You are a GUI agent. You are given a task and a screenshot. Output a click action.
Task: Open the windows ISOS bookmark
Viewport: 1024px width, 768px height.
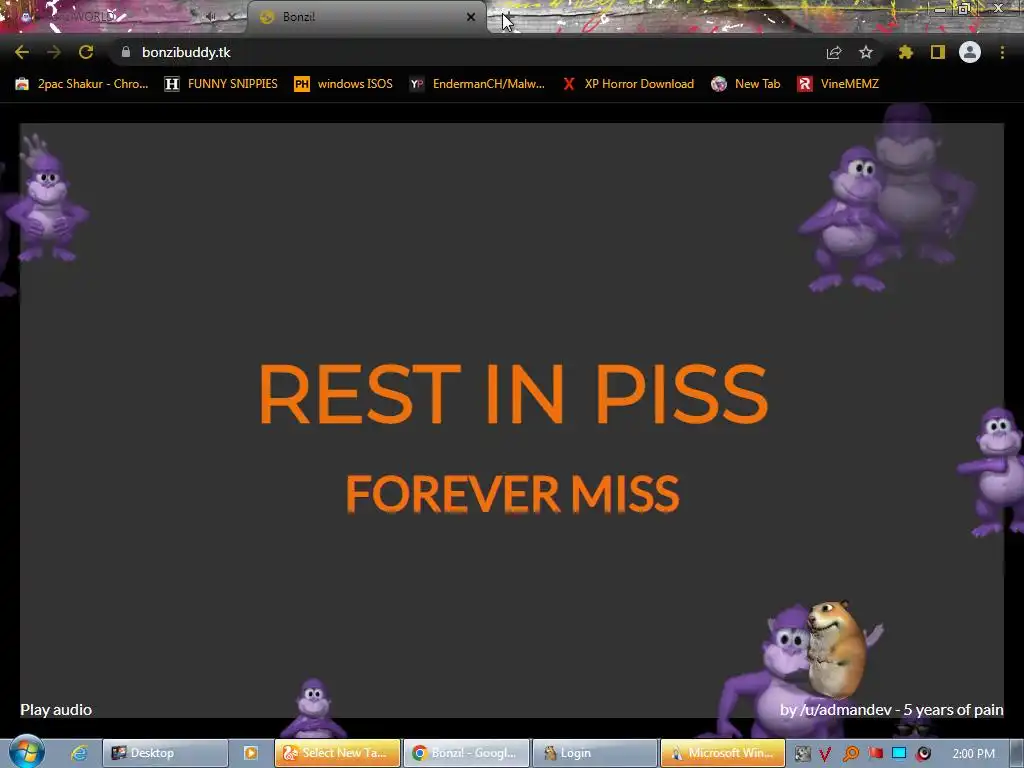click(x=344, y=84)
